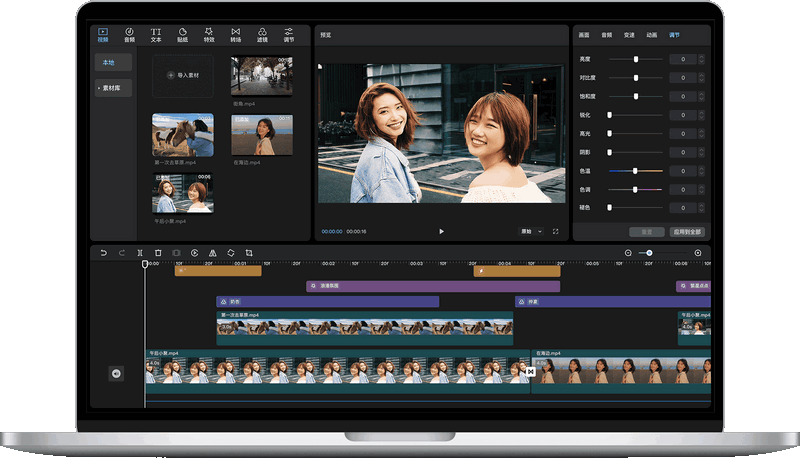Select the crop tool in timeline toolbar
This screenshot has height=469, width=800.
(x=249, y=253)
